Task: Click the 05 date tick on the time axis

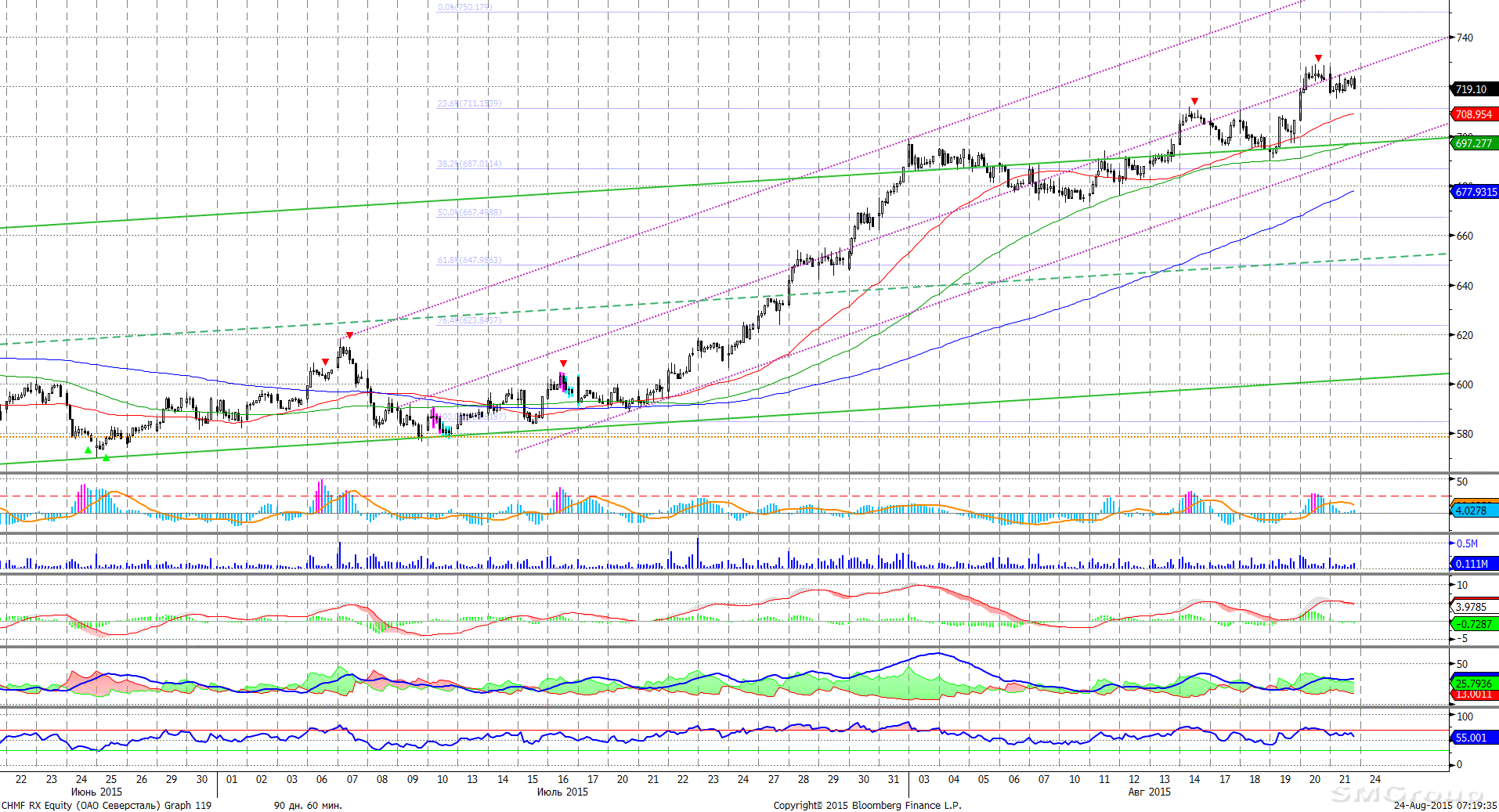Action: pyautogui.click(x=984, y=779)
